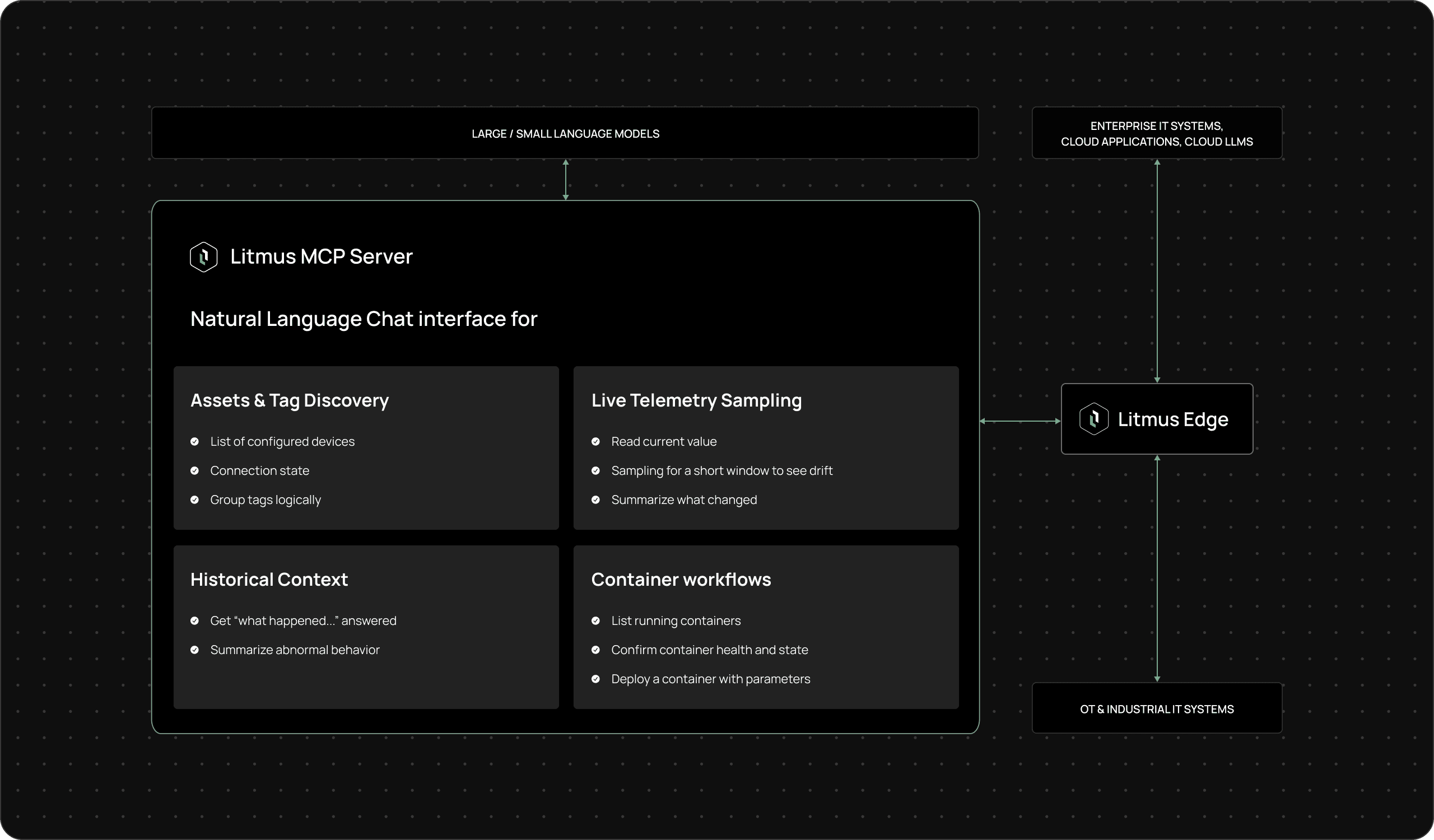
Task: Click check icon beside Deploy a container
Action: click(595, 679)
